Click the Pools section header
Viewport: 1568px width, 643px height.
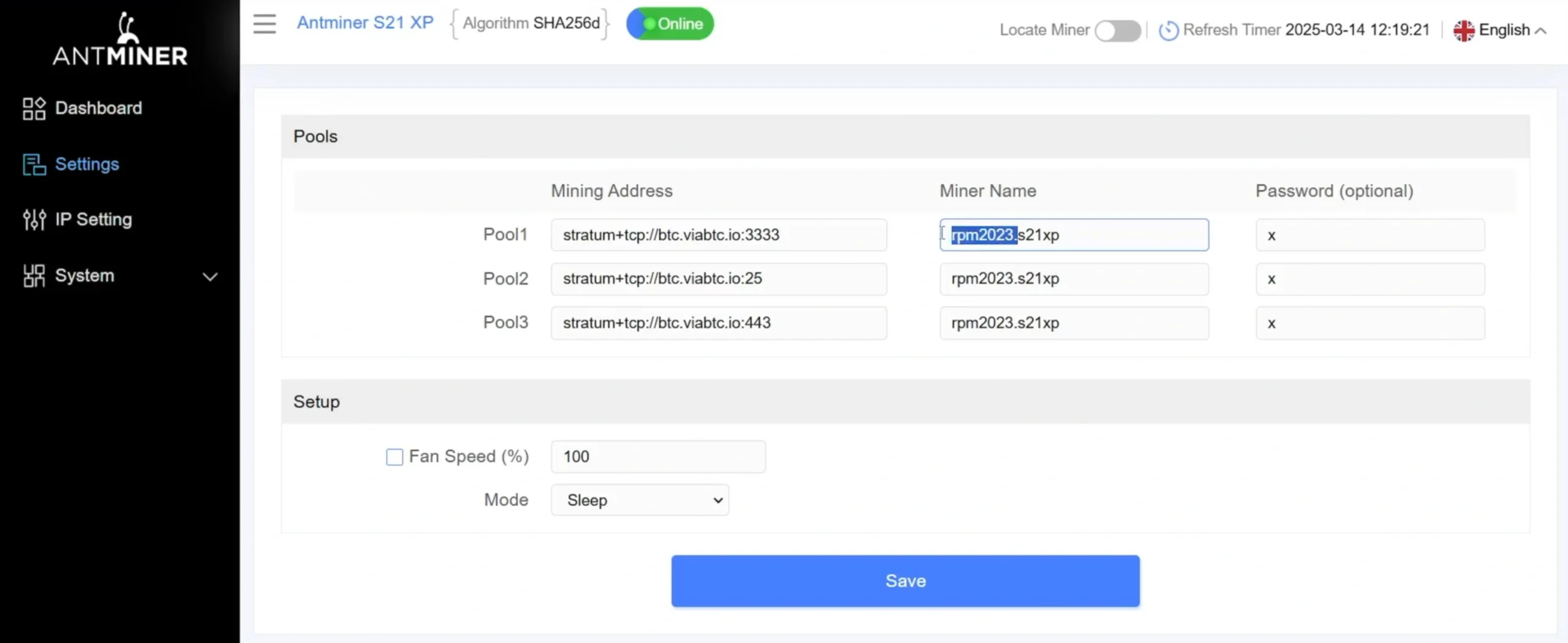coord(905,137)
